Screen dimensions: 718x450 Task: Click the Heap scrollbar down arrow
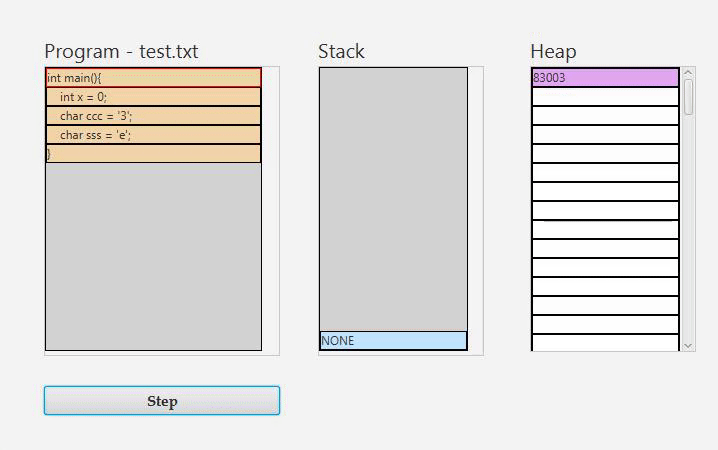(x=688, y=345)
